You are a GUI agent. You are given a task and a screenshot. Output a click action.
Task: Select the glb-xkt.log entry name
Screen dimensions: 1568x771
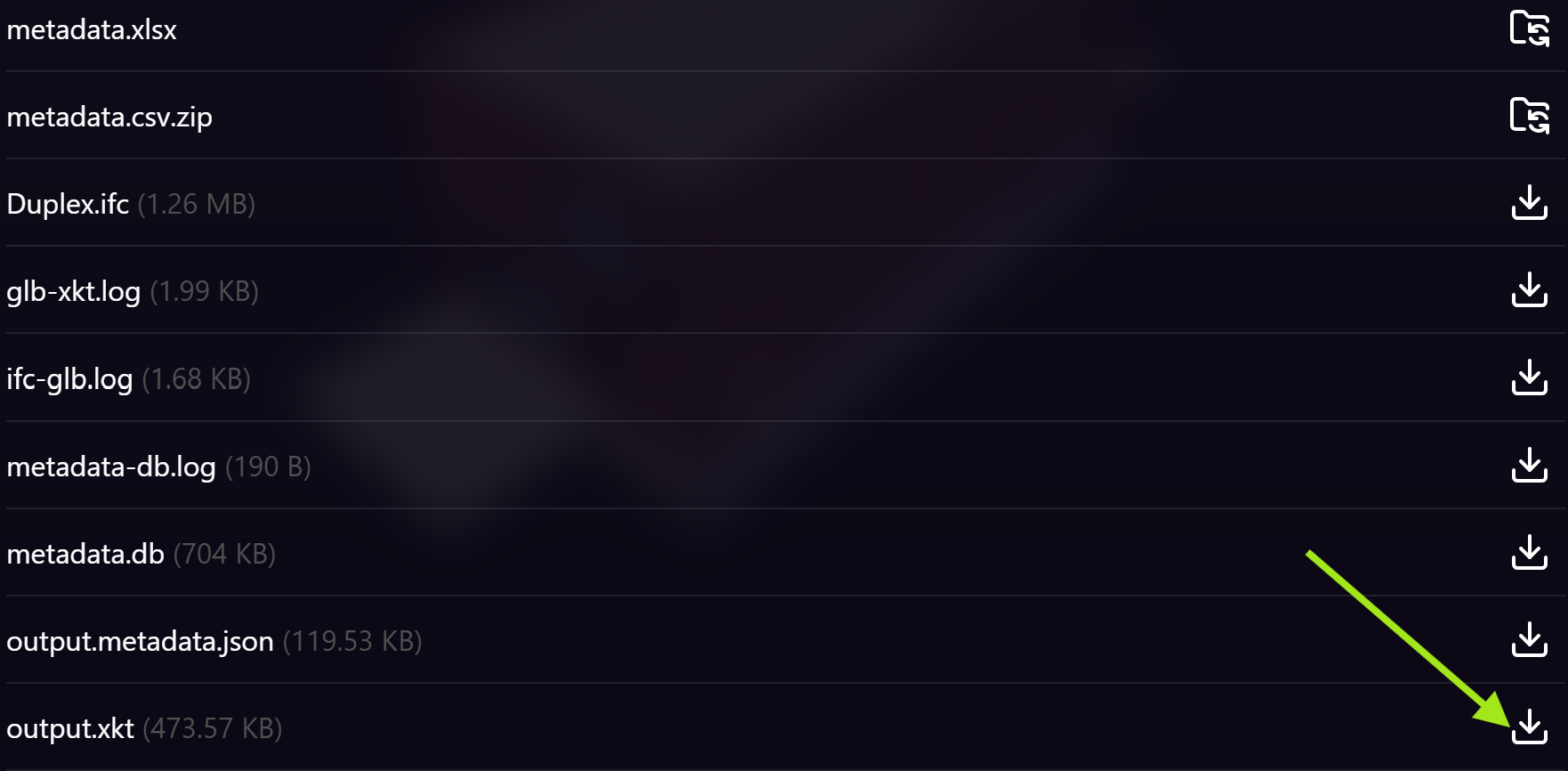click(x=74, y=292)
